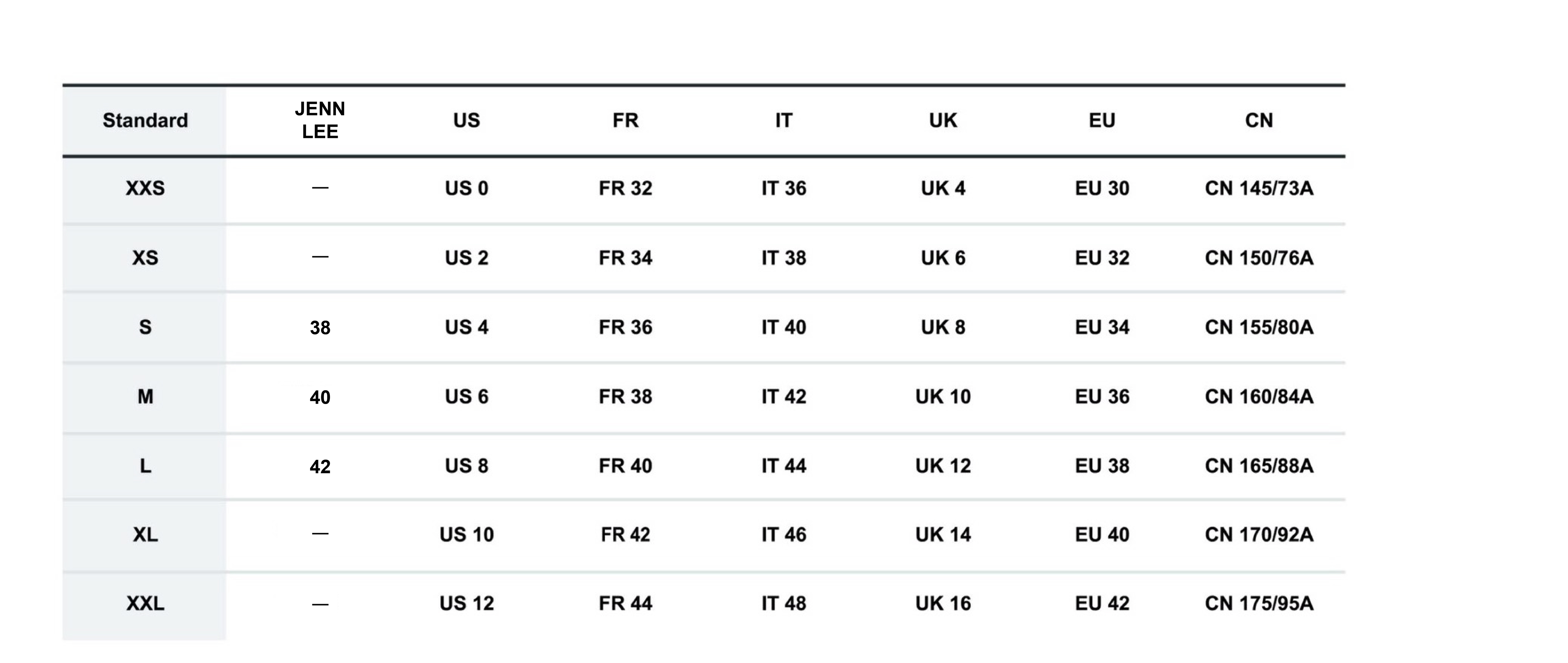This screenshot has height=663, width=1568.
Task: Click the CN 175/95A cell
Action: tap(1259, 604)
